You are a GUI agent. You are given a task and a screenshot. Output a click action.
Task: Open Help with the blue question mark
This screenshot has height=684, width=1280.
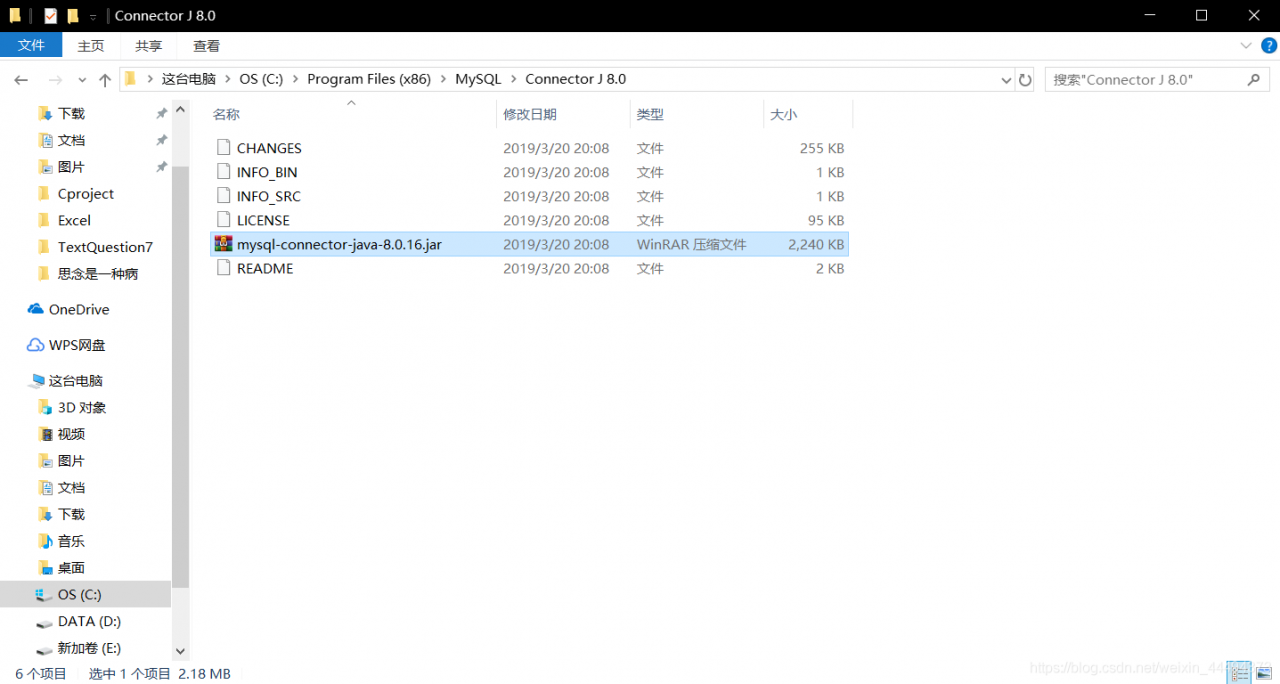(x=1269, y=45)
